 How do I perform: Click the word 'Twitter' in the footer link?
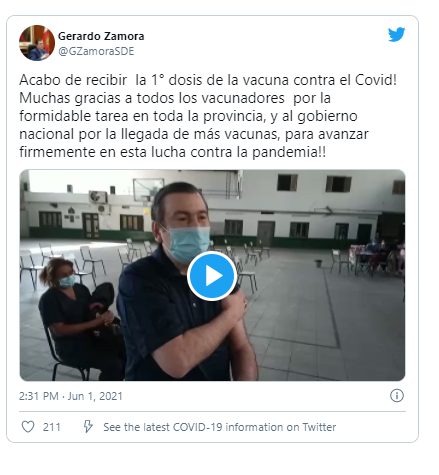[319, 427]
